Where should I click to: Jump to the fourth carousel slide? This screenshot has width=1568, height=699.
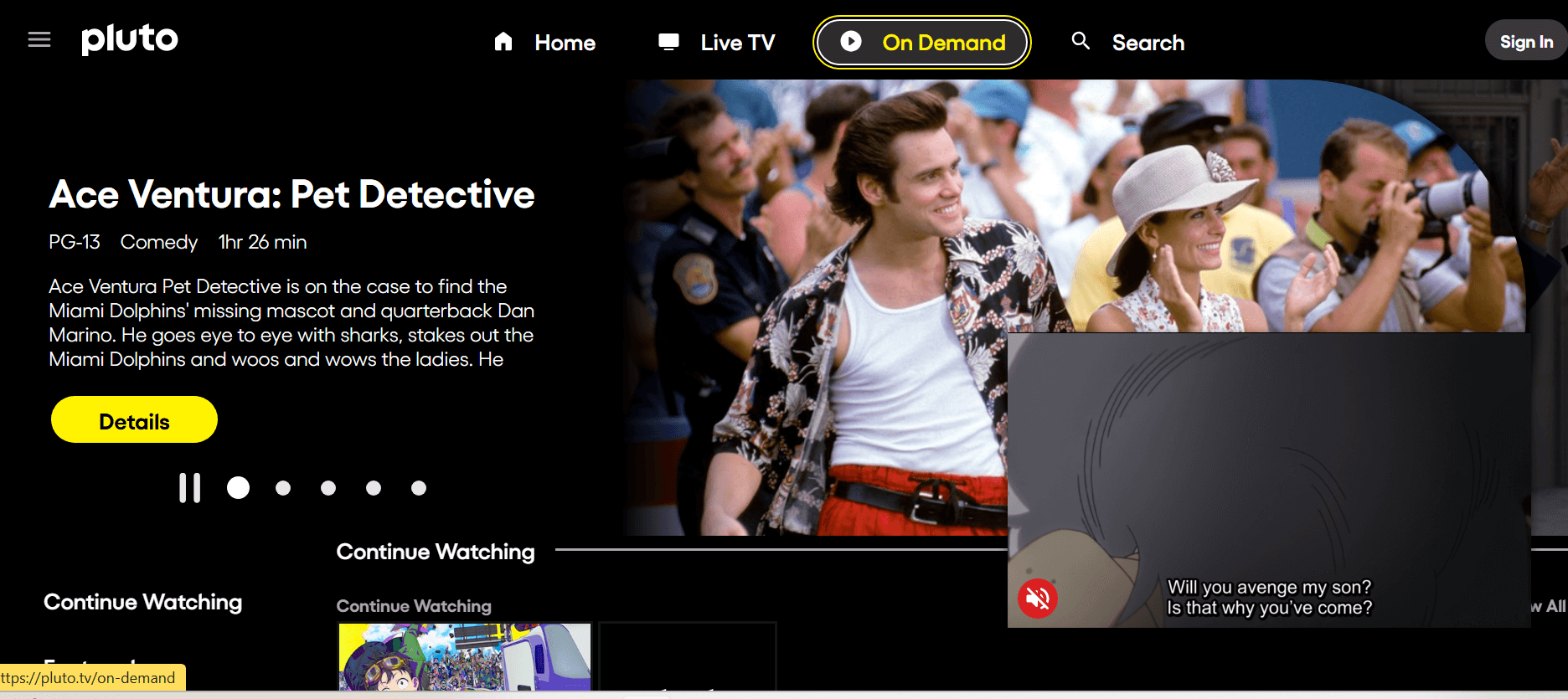point(374,488)
